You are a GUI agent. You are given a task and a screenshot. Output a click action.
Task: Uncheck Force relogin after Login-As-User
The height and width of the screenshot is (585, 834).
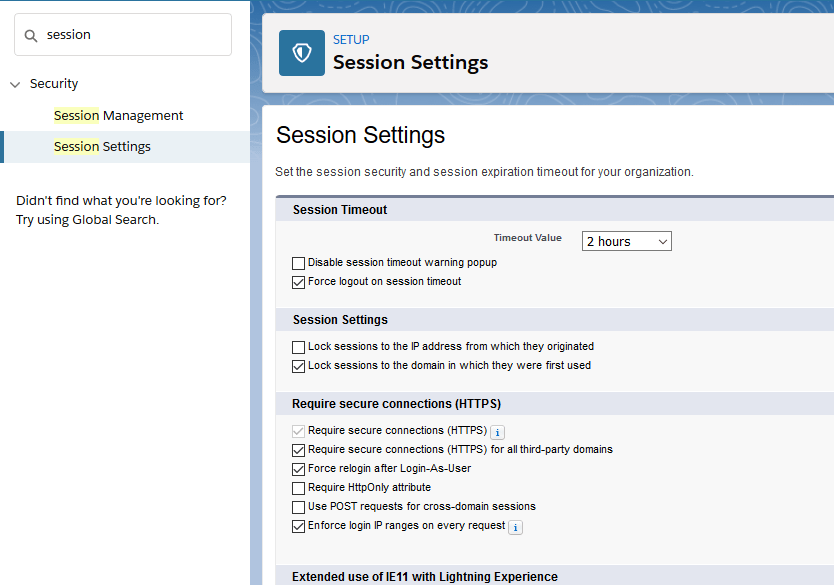(298, 469)
